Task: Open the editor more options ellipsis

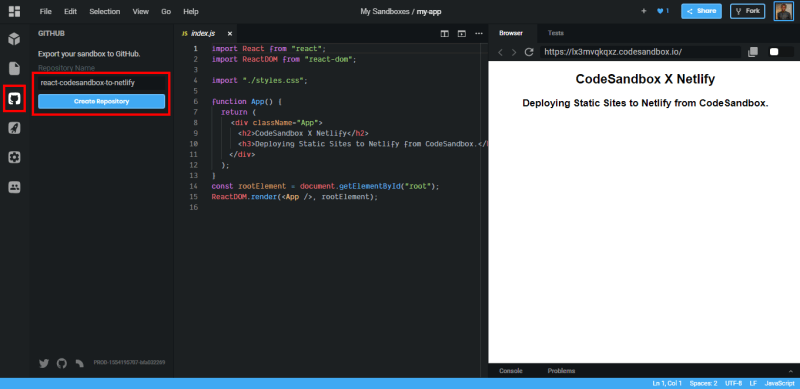Action: [x=479, y=34]
